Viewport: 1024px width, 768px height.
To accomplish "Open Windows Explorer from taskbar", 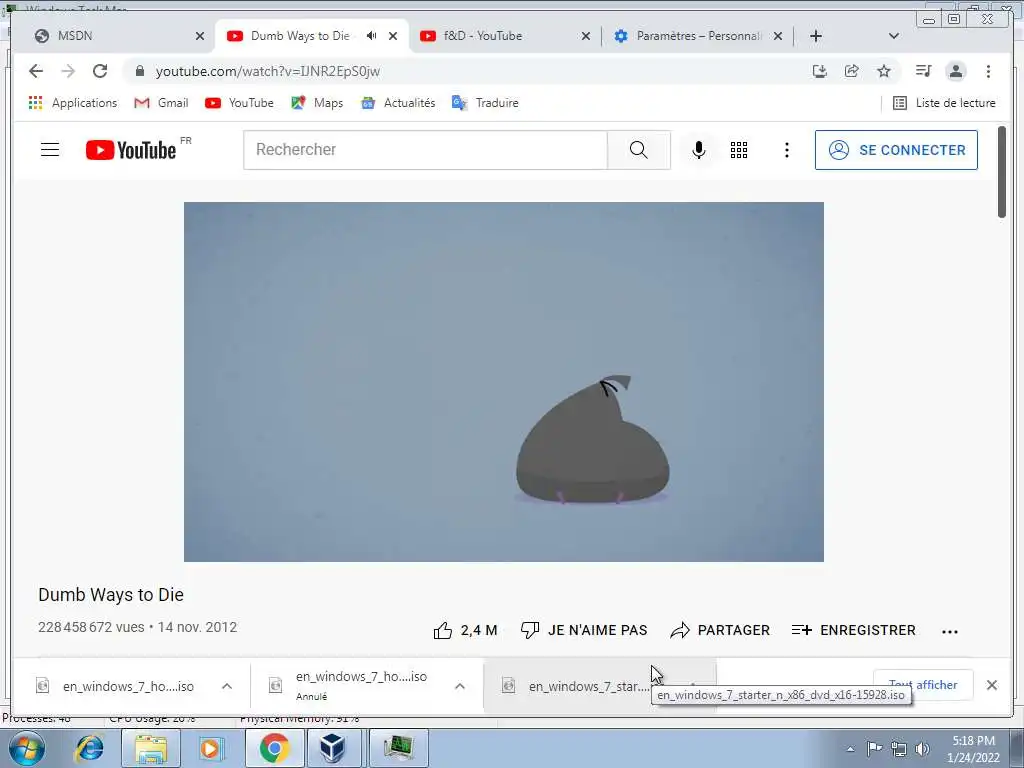I will tap(151, 748).
